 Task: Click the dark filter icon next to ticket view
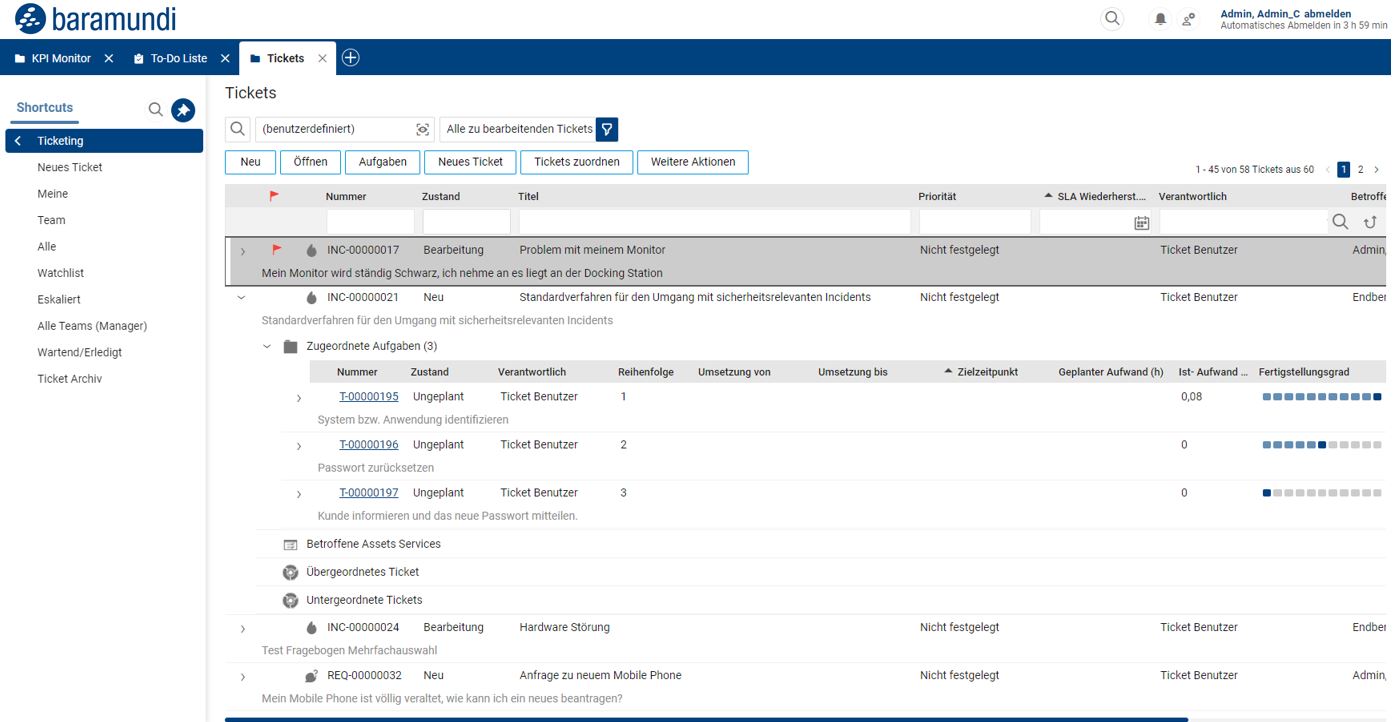pyautogui.click(x=606, y=129)
